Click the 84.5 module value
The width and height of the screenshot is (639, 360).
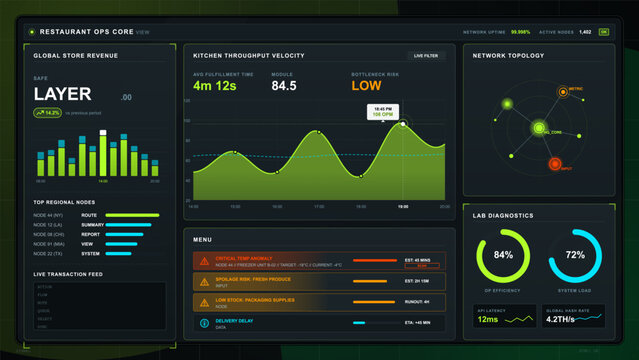pos(284,86)
